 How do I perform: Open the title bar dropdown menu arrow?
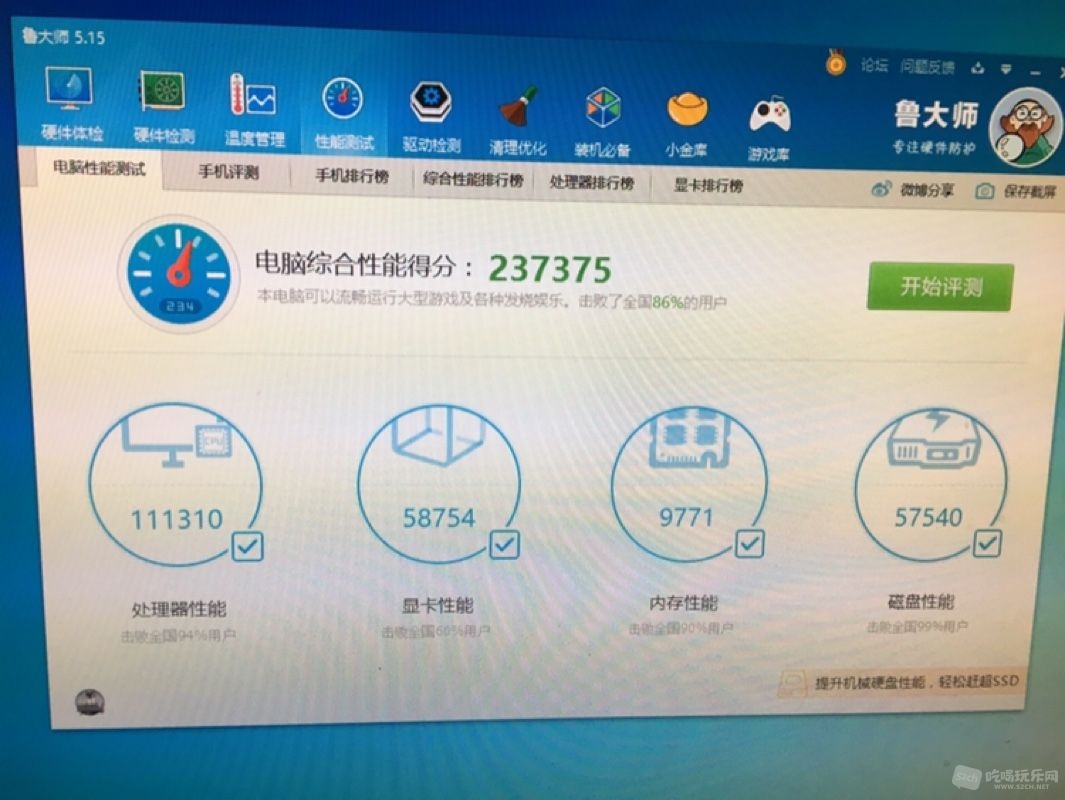[1006, 69]
